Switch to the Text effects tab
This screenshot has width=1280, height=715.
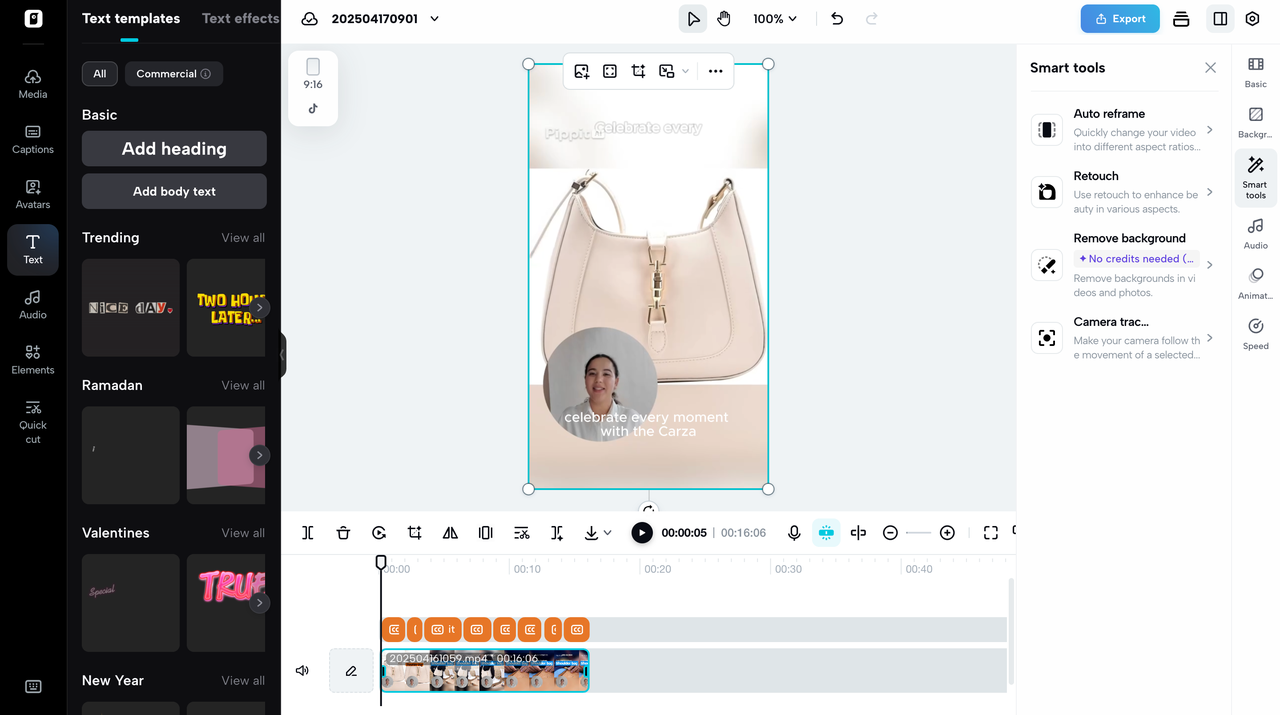click(240, 18)
